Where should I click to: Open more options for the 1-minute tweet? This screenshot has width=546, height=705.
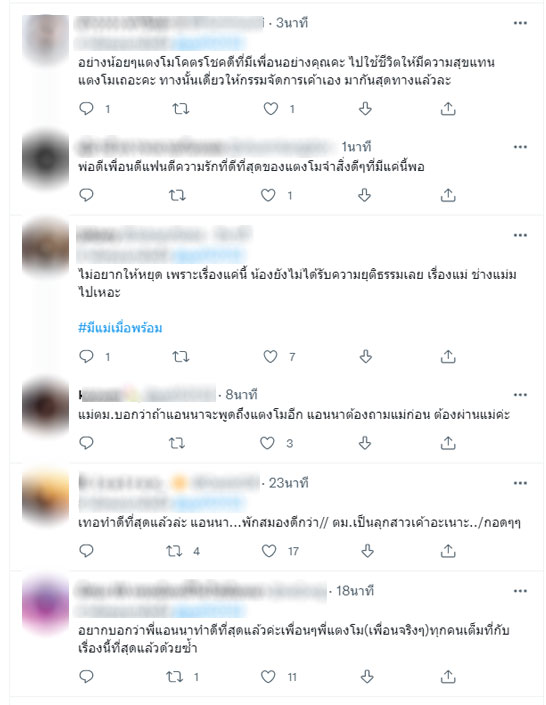[520, 147]
